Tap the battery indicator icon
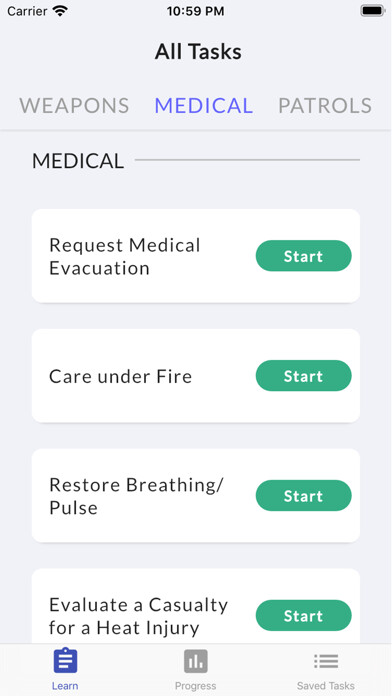 click(372, 11)
